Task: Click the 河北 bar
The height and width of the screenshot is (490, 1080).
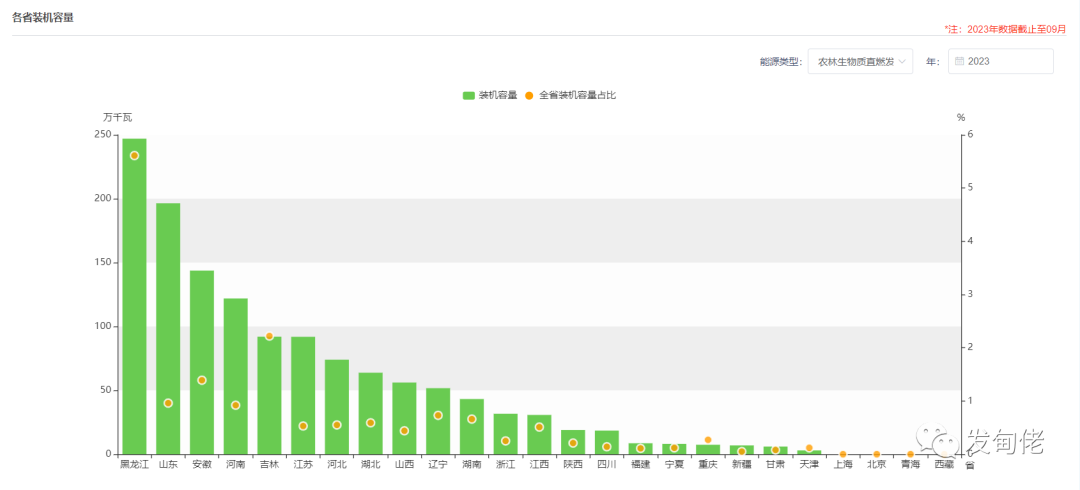Action: [x=337, y=407]
